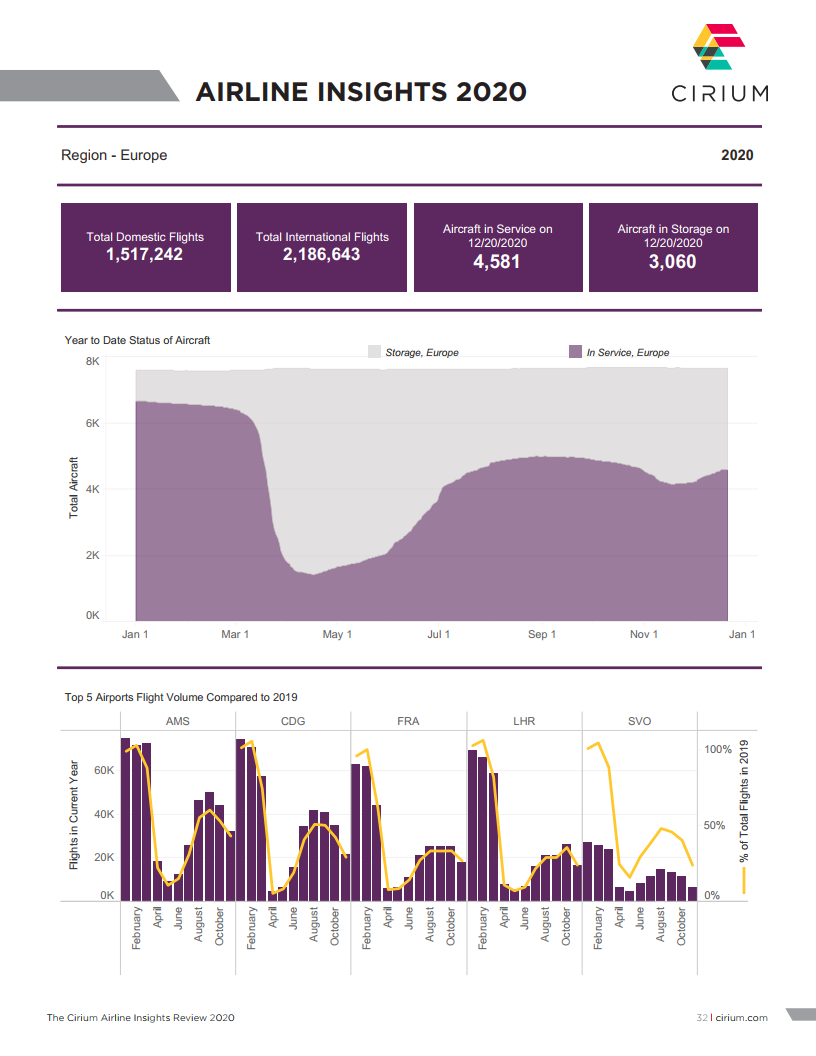
Task: Click the Region - Europe label
Action: click(114, 155)
